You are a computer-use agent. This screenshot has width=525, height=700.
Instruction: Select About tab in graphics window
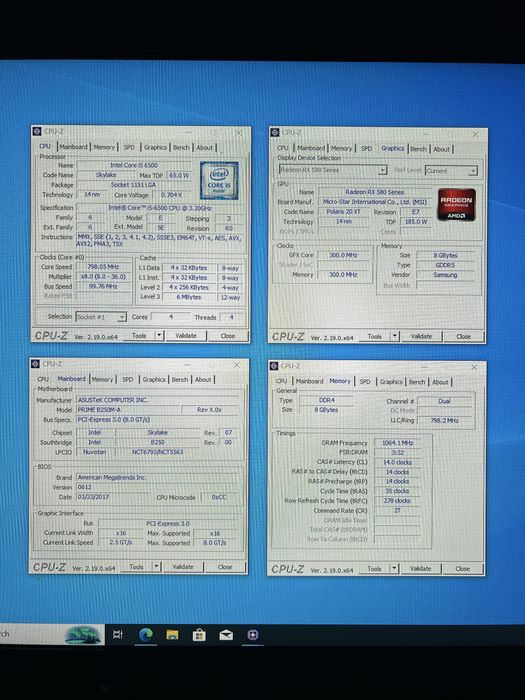[x=442, y=149]
